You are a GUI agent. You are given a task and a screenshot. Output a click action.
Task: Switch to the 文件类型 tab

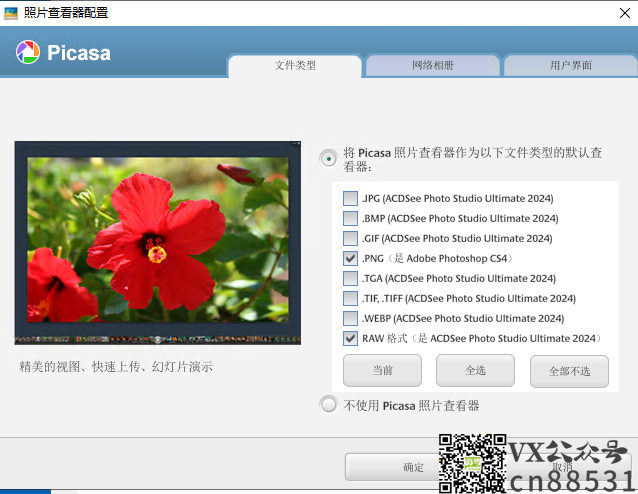pyautogui.click(x=295, y=66)
